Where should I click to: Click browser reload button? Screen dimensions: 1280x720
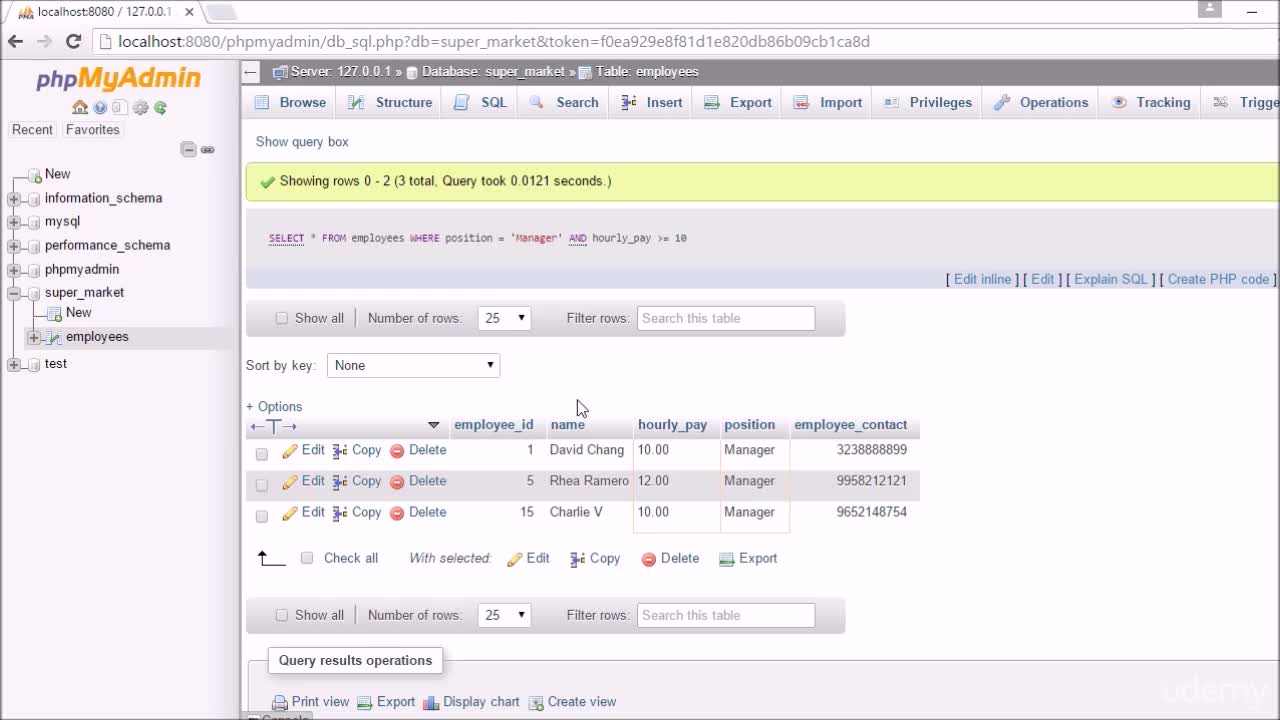(73, 41)
